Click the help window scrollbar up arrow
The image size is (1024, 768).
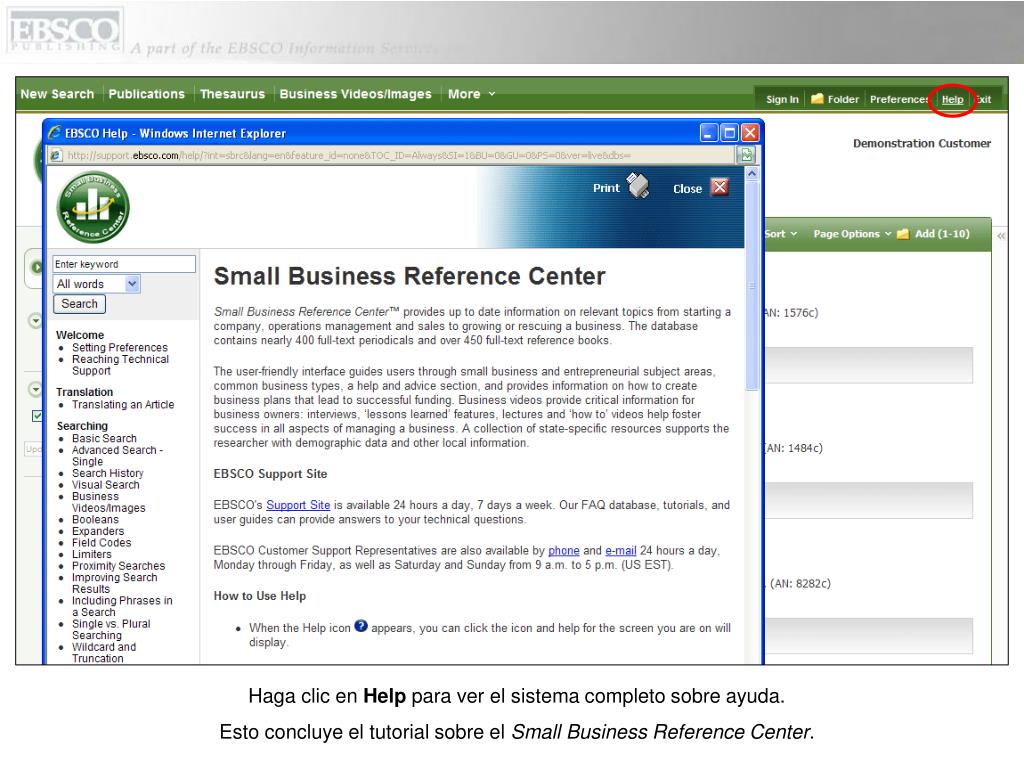click(x=752, y=174)
